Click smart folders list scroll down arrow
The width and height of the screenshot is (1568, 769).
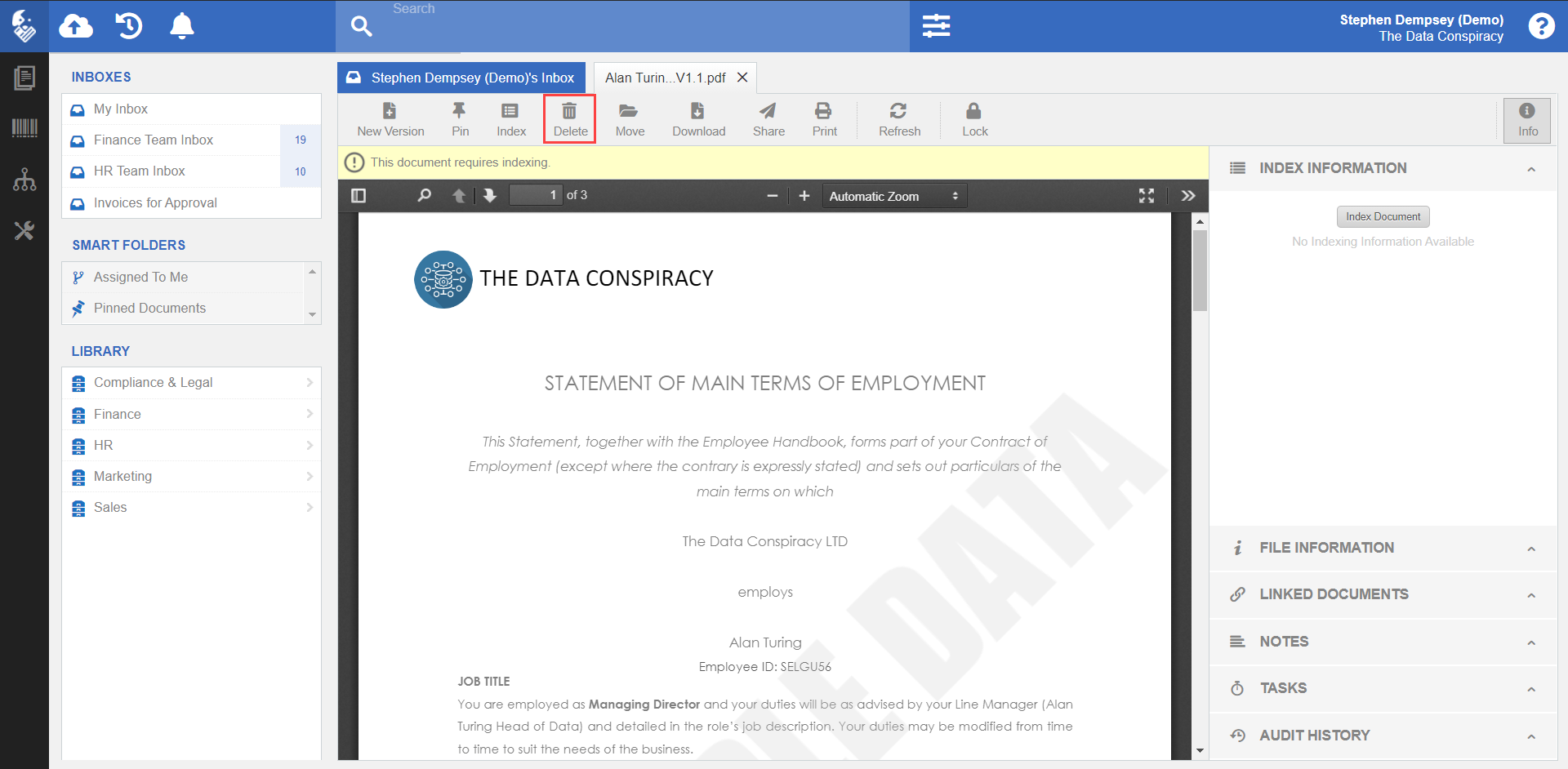[x=312, y=315]
